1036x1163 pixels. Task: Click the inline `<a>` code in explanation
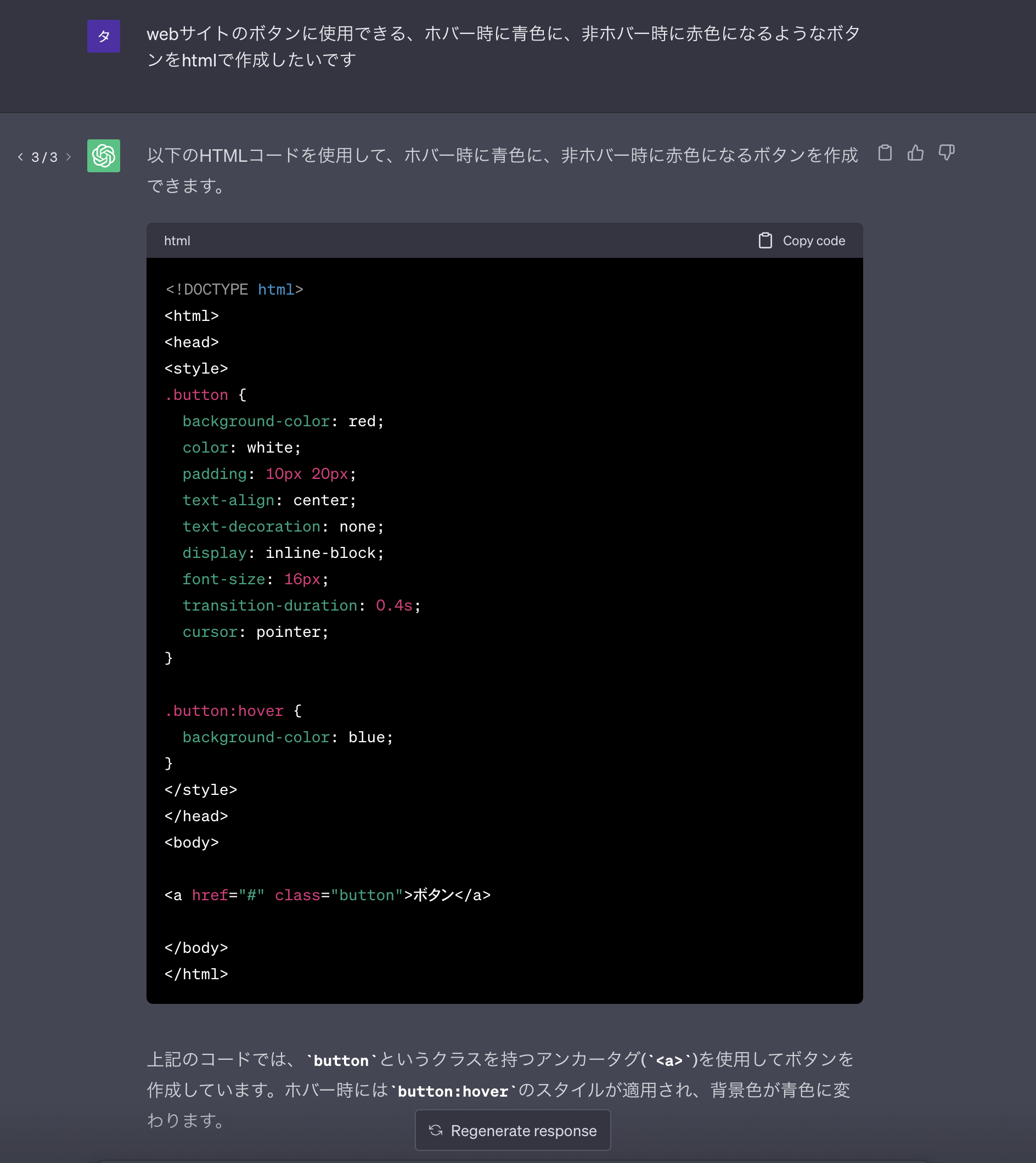pyautogui.click(x=669, y=1060)
